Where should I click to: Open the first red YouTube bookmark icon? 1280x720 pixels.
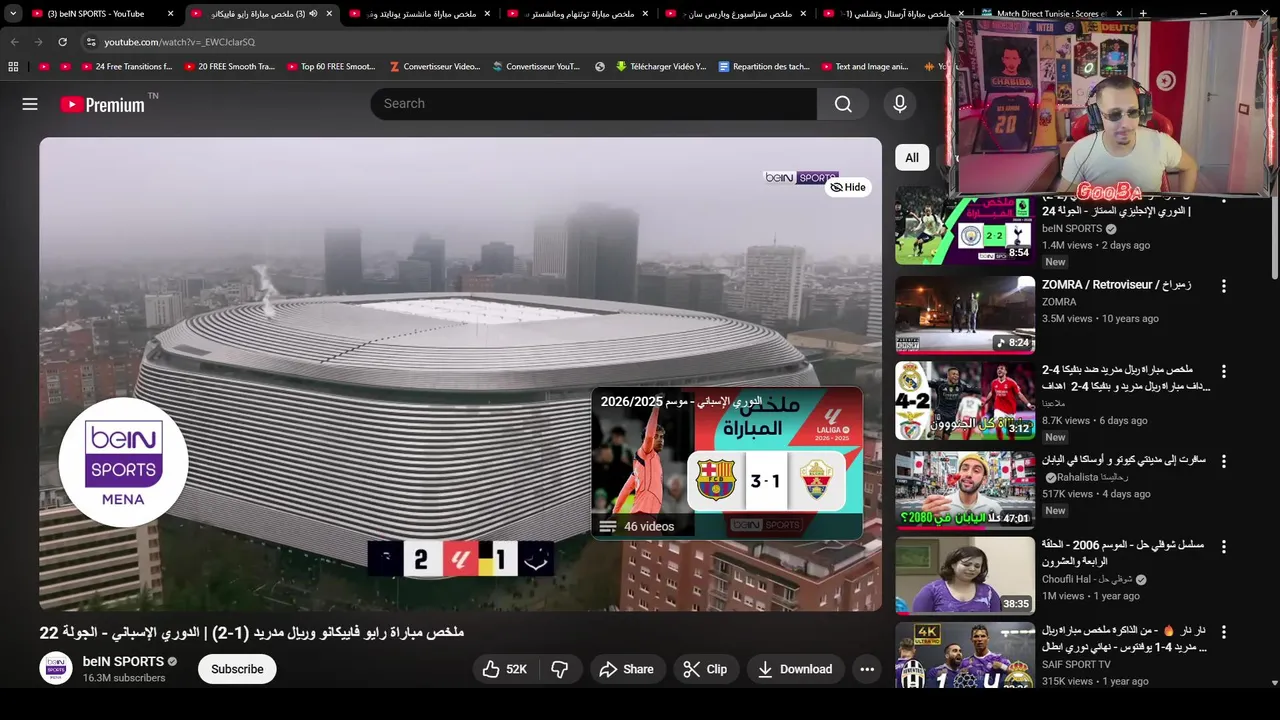point(44,67)
